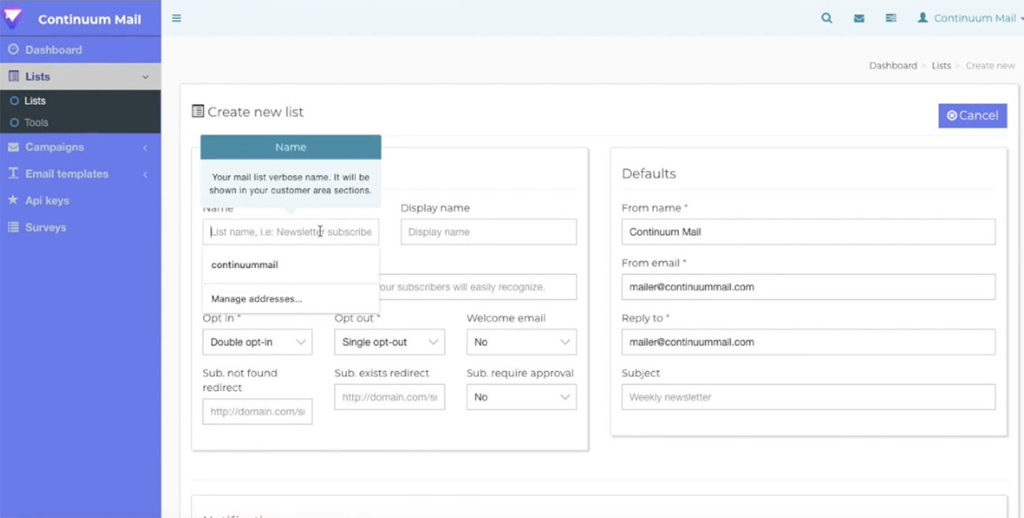This screenshot has width=1024, height=518.
Task: Edit the From name field
Action: pos(808,232)
